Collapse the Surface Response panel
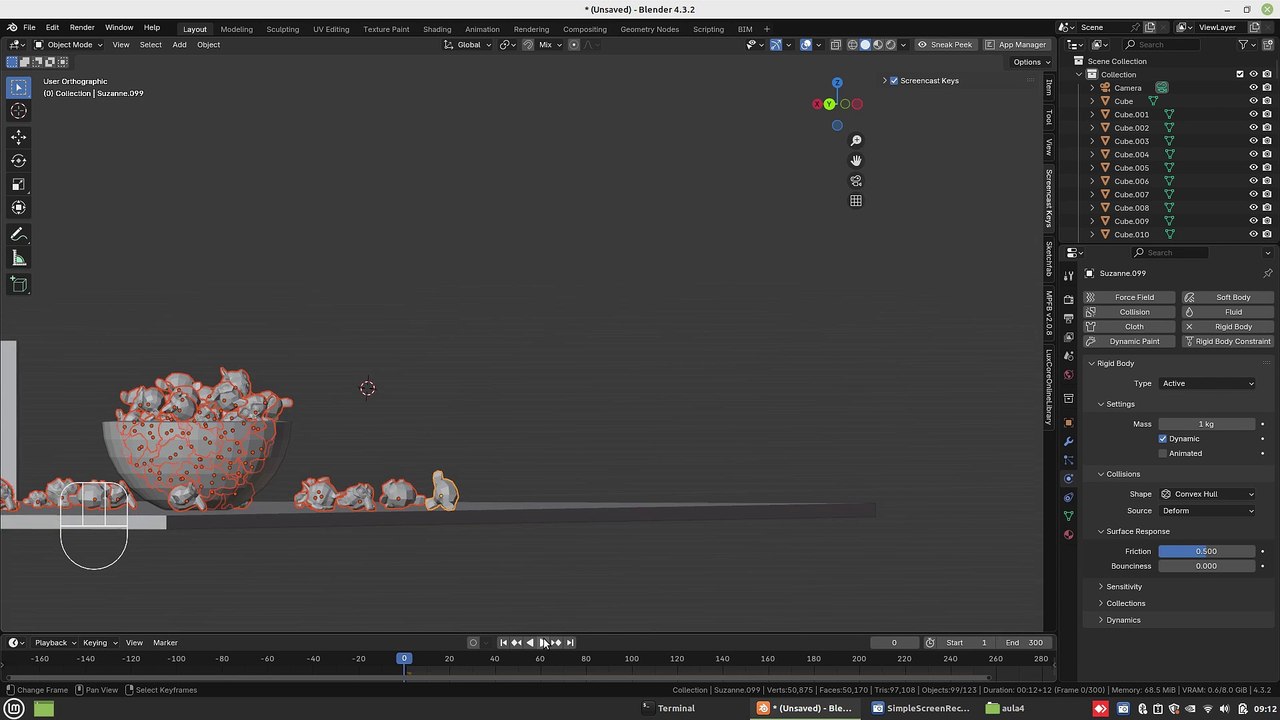This screenshot has width=1280, height=720. (1137, 532)
